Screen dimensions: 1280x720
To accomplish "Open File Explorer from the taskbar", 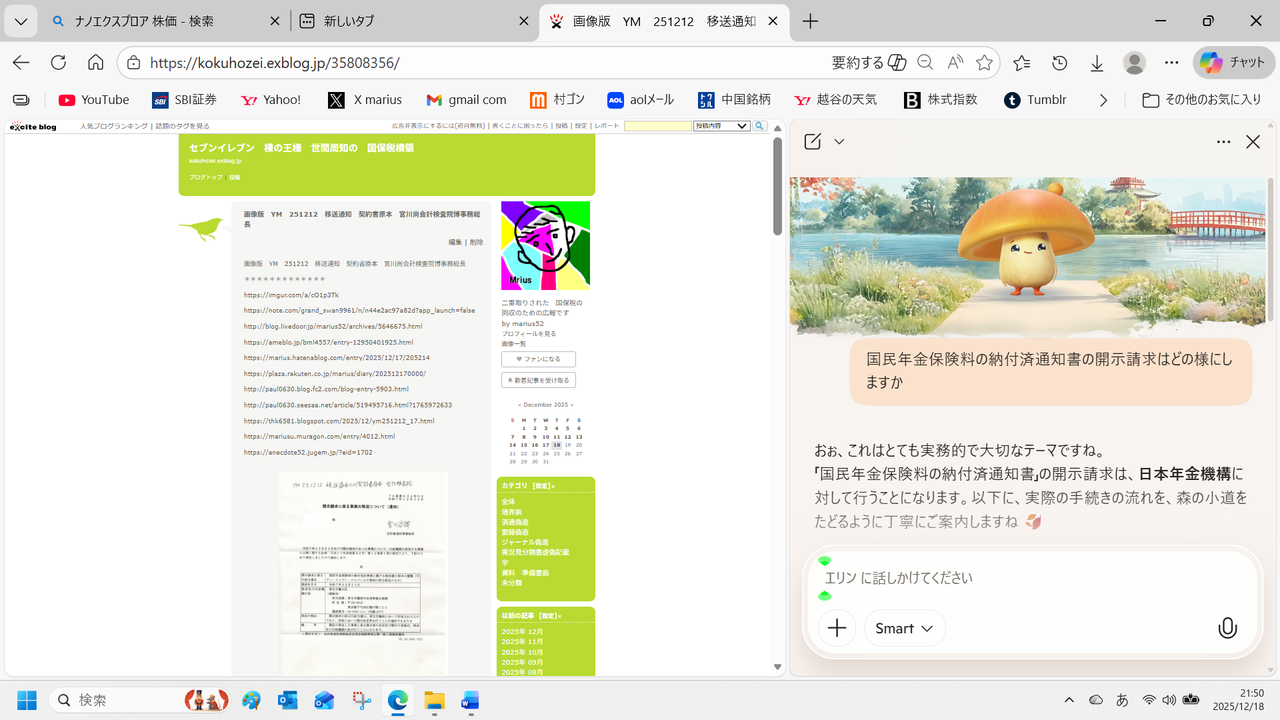I will (x=433, y=700).
